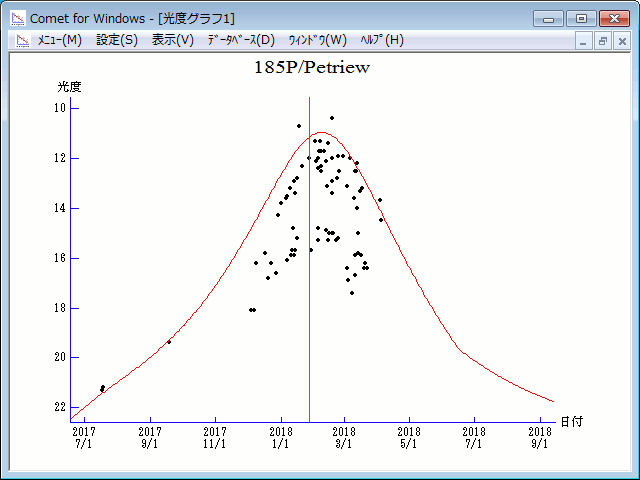Open the 設定(S) settings menu

click(x=117, y=40)
